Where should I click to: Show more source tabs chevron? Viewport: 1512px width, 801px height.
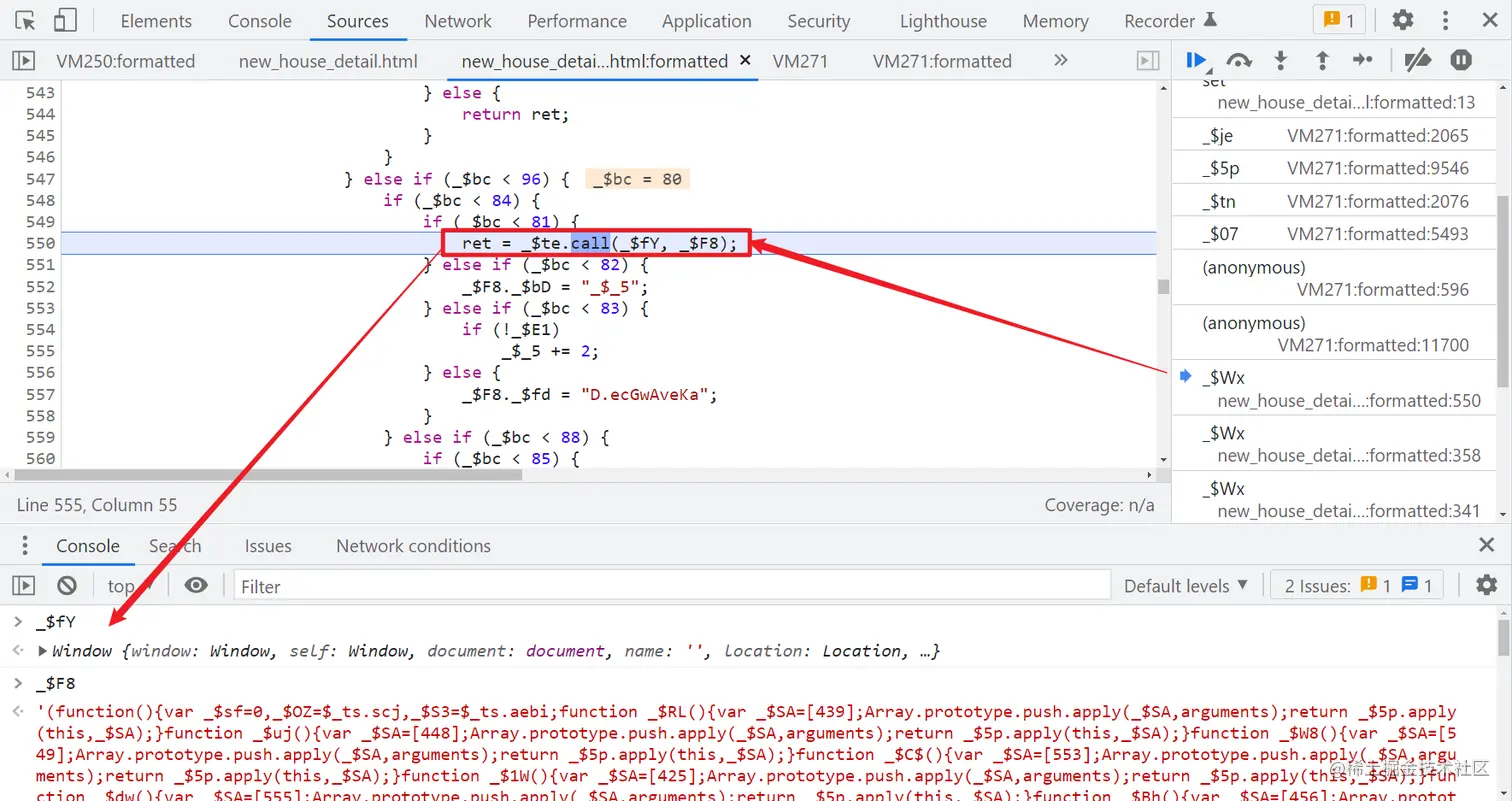[1061, 61]
